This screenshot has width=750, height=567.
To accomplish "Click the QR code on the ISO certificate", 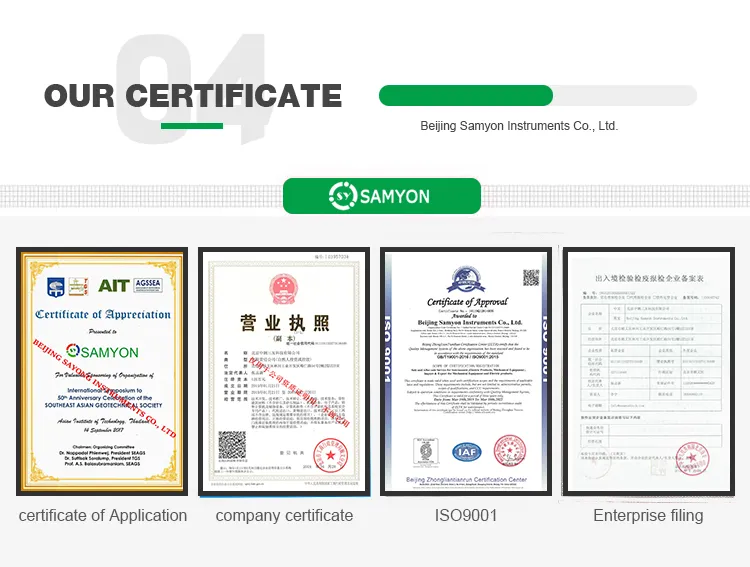I will coord(531,278).
